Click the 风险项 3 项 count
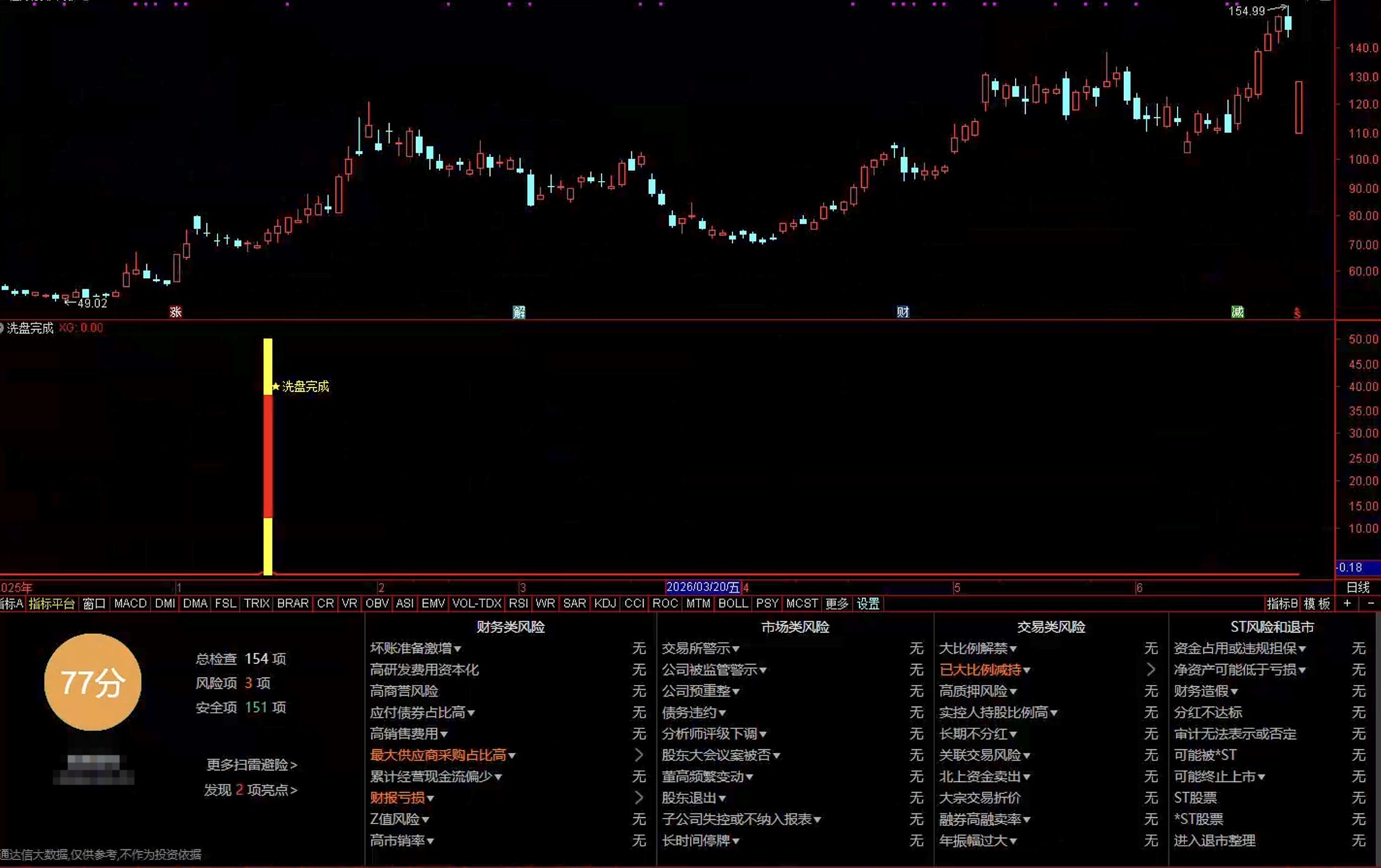 click(232, 683)
